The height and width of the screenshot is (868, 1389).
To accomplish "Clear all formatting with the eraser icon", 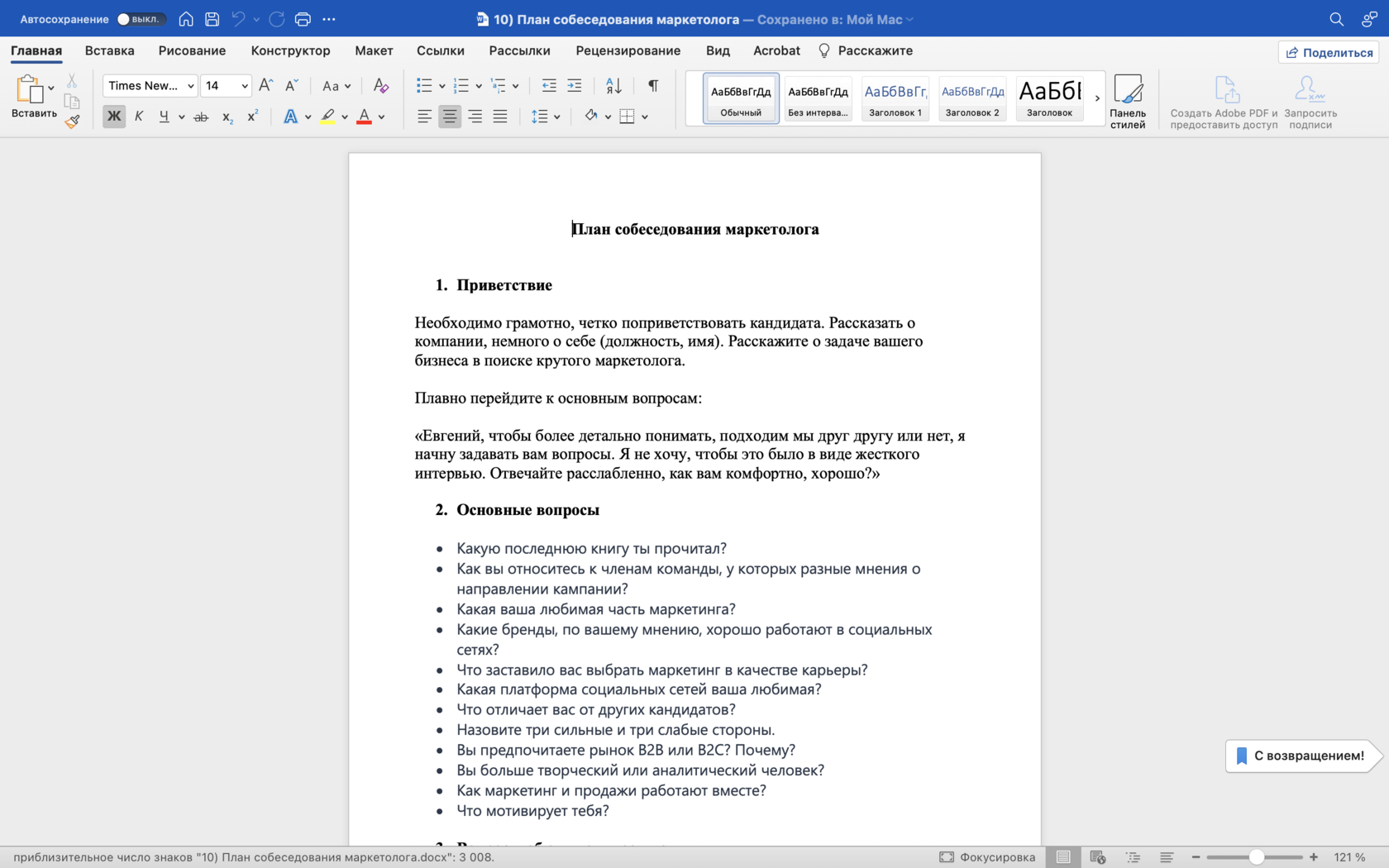I will click(380, 86).
